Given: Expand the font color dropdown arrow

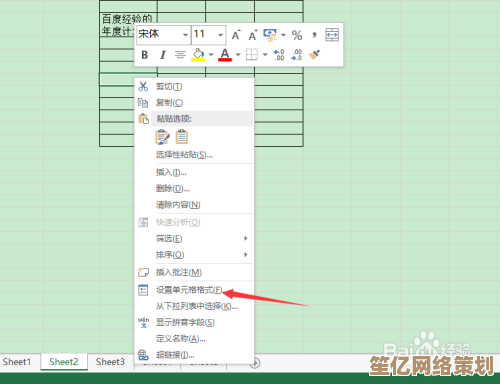Looking at the screenshot, I should [x=238, y=54].
